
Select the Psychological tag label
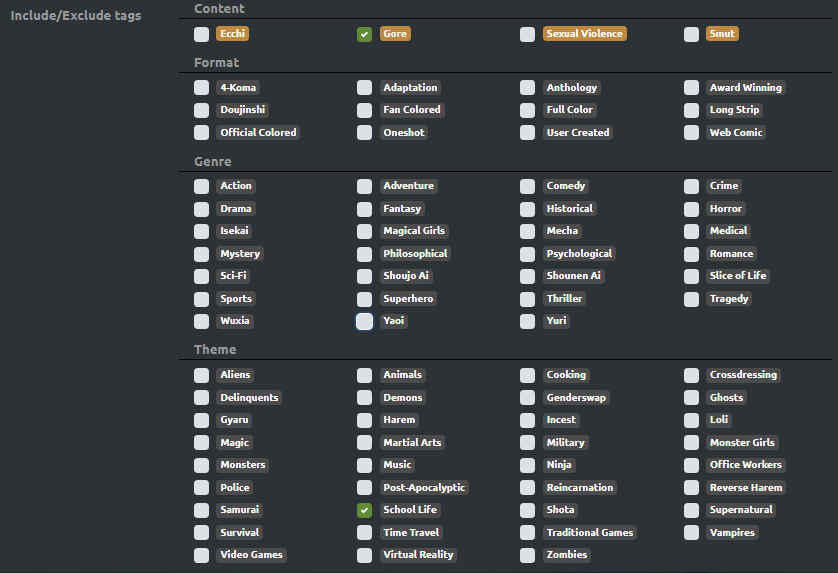579,254
